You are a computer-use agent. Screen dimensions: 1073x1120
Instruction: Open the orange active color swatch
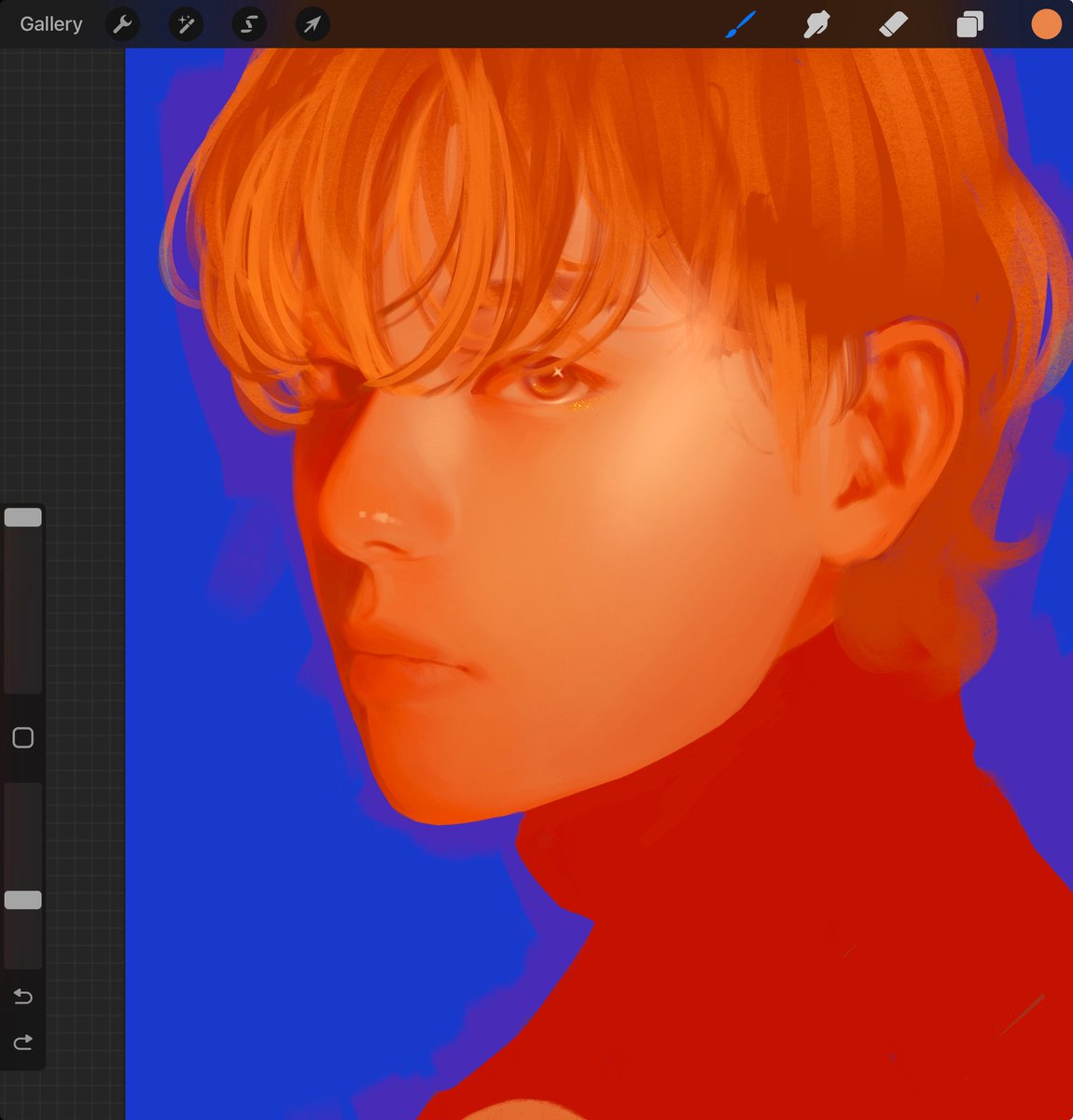1046,24
